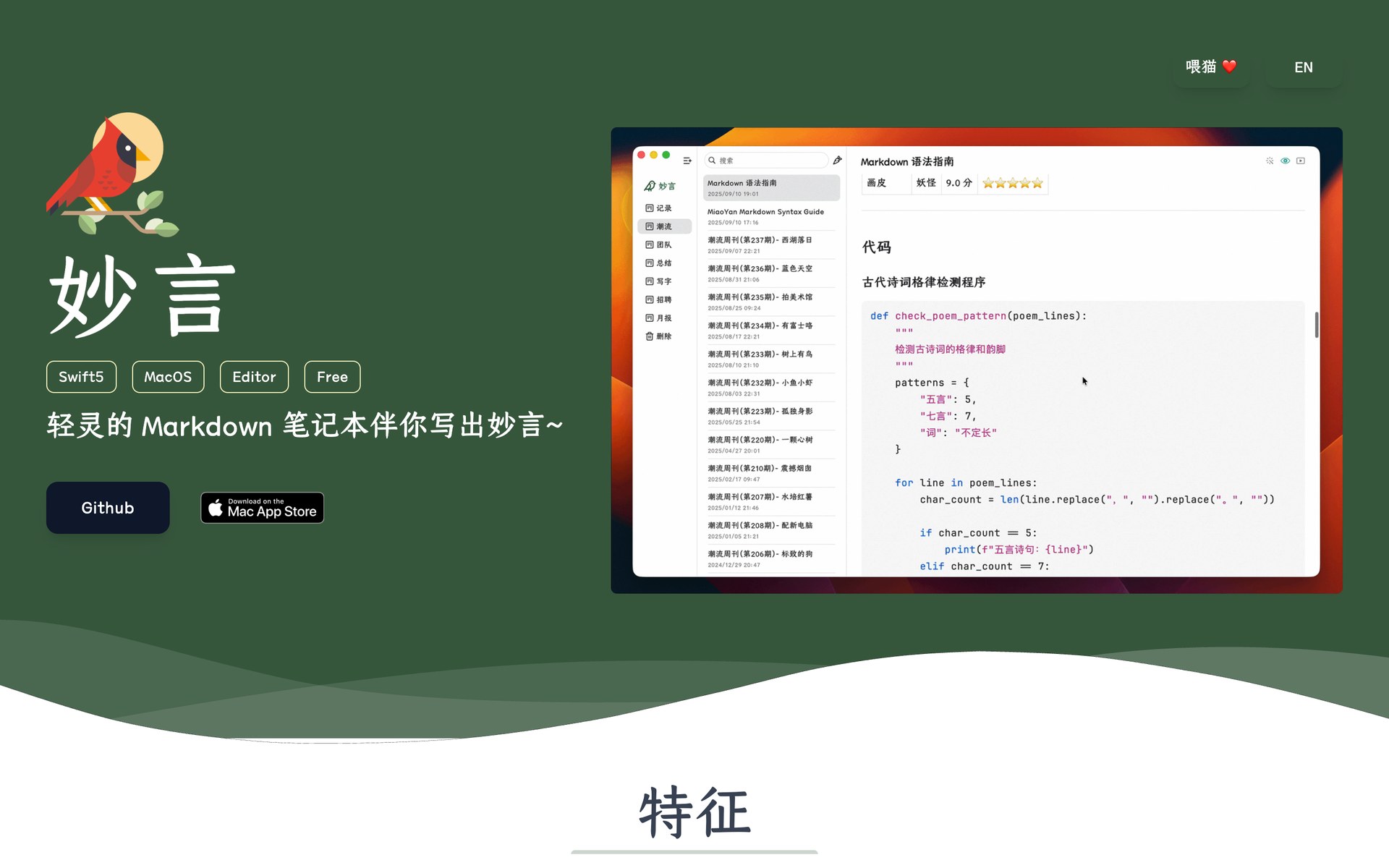The image size is (1389, 868).
Task: Open note 潮流周刊(第235期)- 拍美术馆
Action: coord(771,302)
